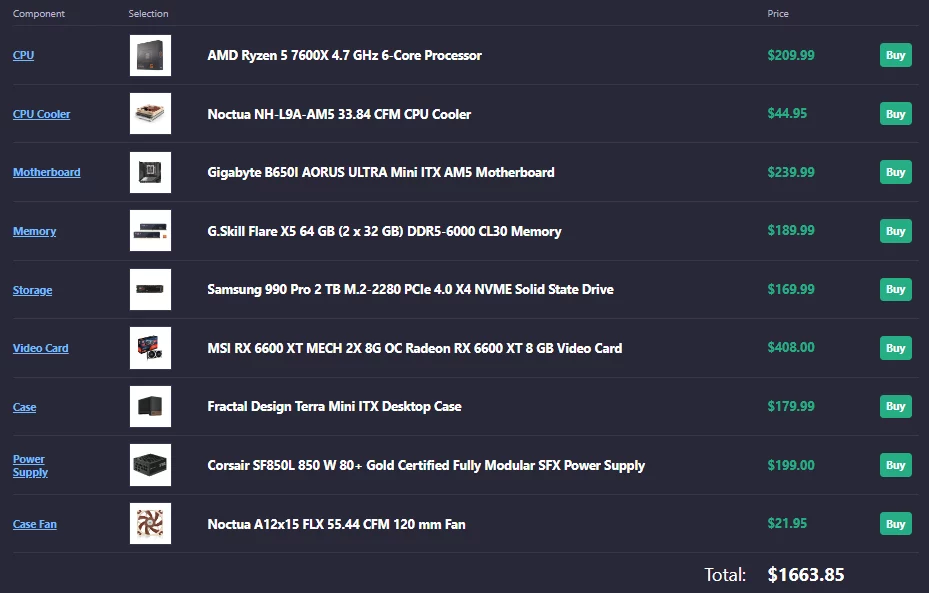Image resolution: width=929 pixels, height=593 pixels.
Task: Buy the MSI RX 6600 XT video card
Action: click(895, 347)
